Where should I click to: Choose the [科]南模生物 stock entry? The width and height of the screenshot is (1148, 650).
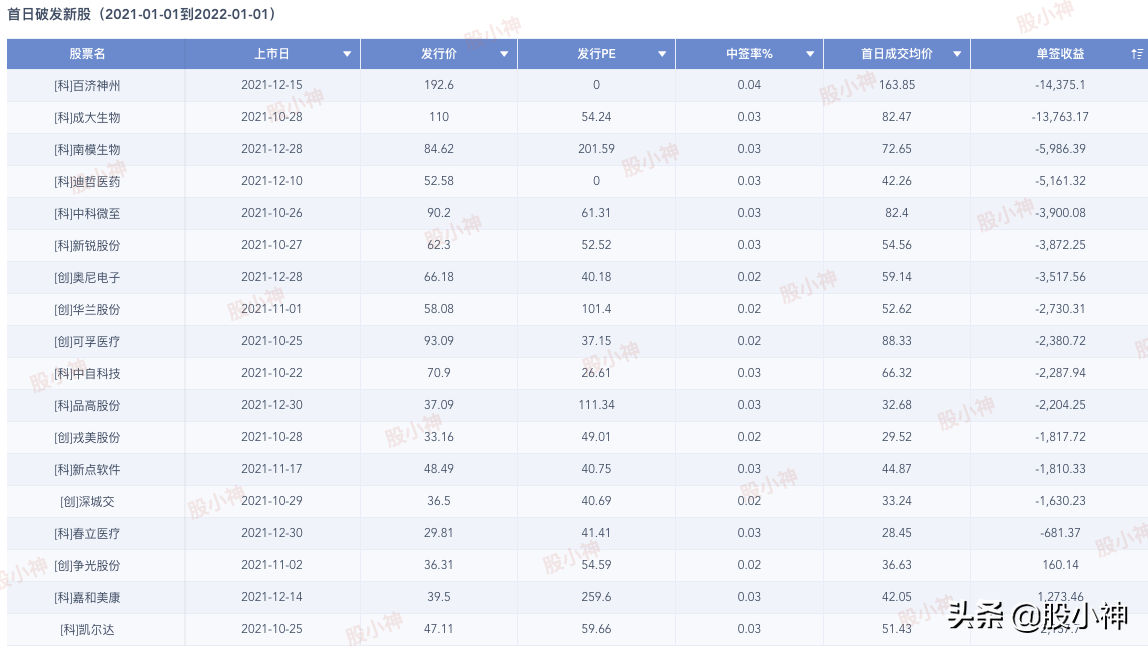point(87,150)
